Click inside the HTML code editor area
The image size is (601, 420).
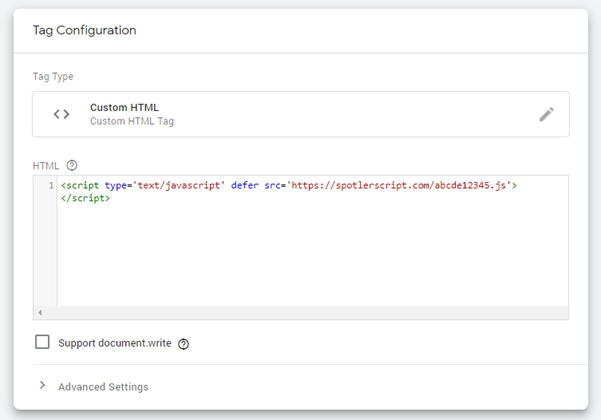point(313,241)
